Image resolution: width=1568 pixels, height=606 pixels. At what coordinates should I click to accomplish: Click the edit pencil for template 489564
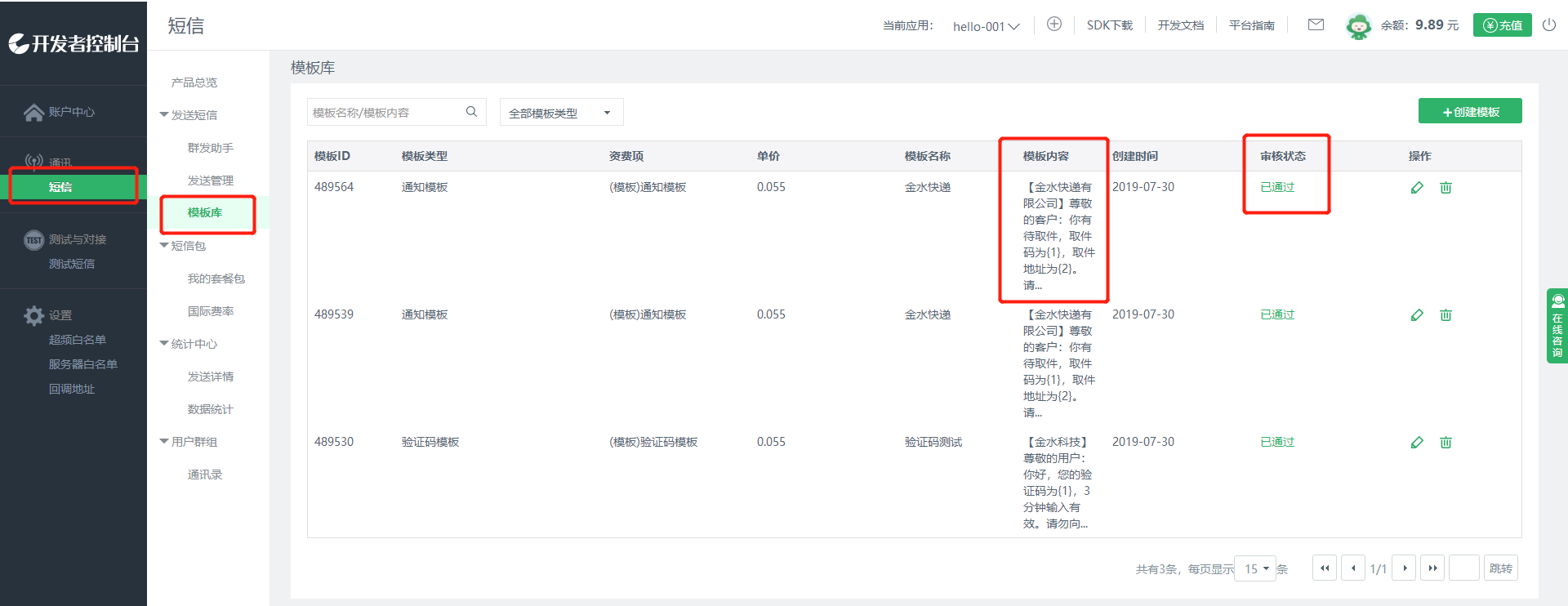(x=1417, y=188)
